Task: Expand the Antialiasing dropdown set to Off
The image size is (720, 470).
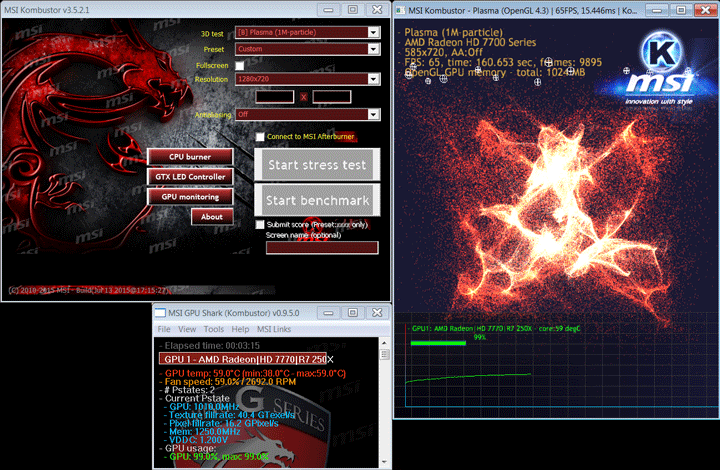Action: pos(308,114)
